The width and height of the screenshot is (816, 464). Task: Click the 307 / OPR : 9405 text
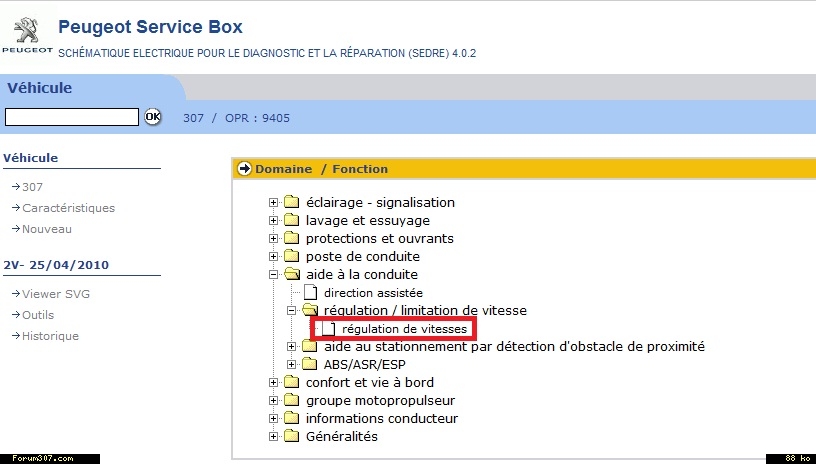(x=236, y=118)
